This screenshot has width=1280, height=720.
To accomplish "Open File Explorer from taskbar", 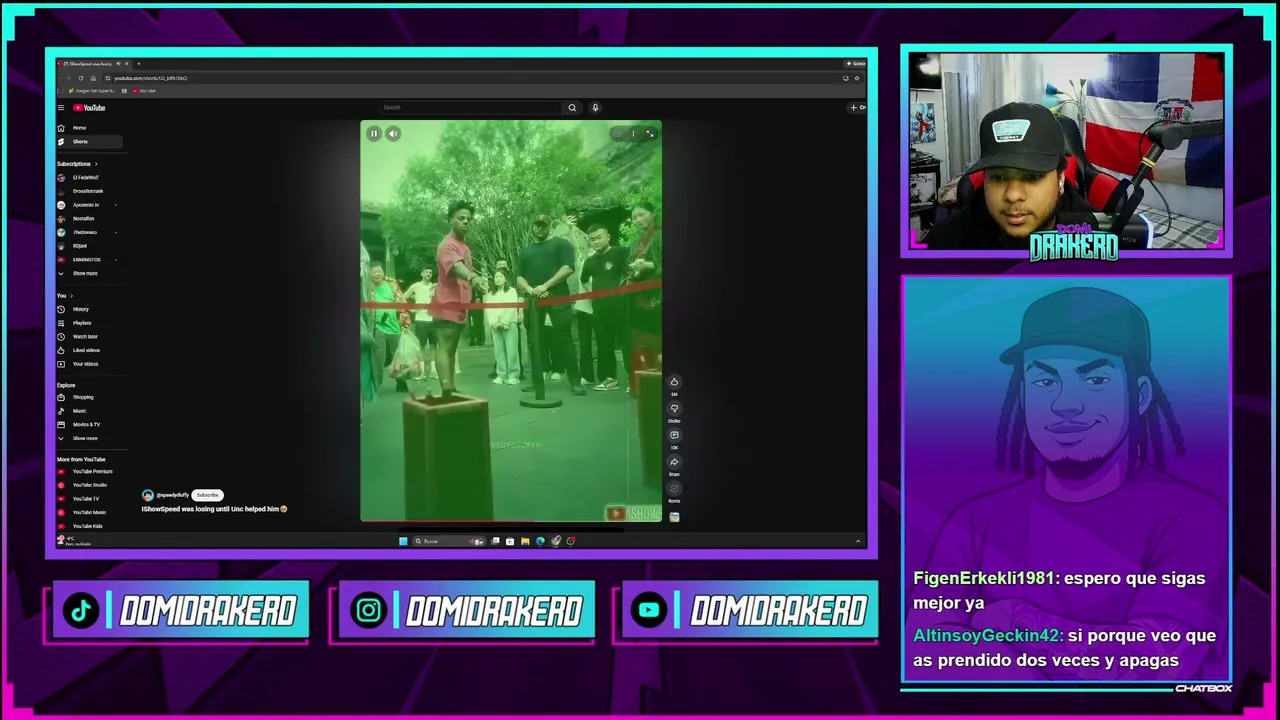I will click(525, 541).
